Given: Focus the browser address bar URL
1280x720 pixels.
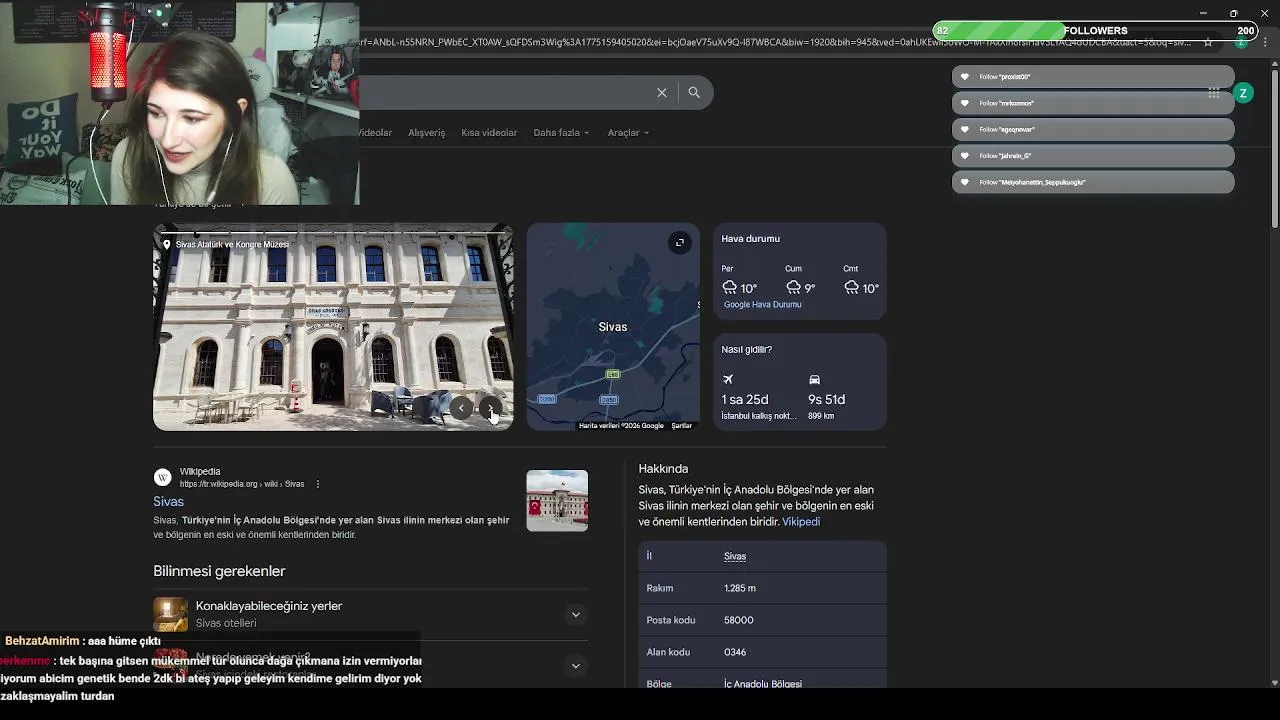Looking at the screenshot, I should pyautogui.click(x=775, y=42).
